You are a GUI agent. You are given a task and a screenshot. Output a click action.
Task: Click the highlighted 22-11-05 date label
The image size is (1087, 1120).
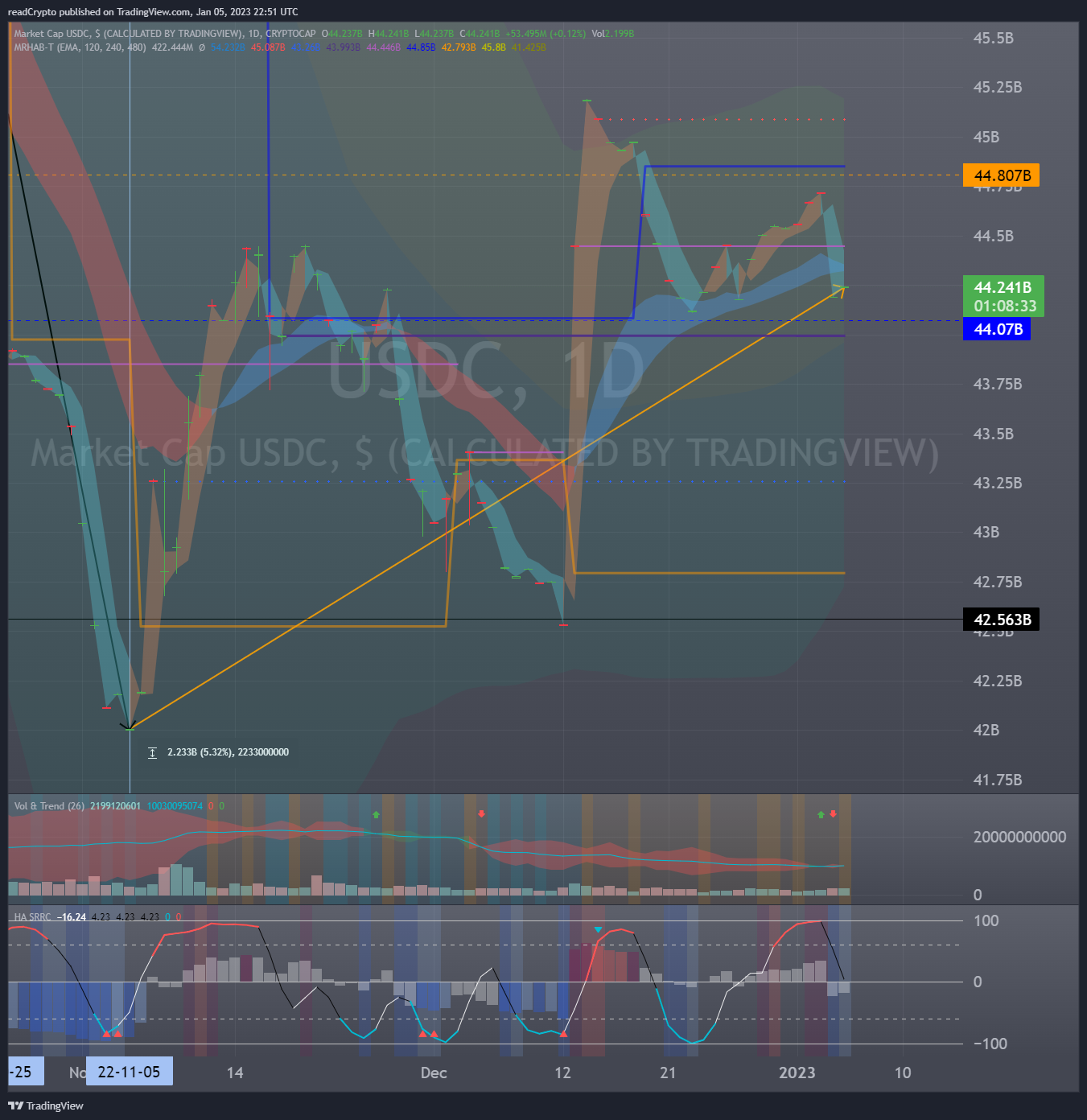(x=129, y=1072)
